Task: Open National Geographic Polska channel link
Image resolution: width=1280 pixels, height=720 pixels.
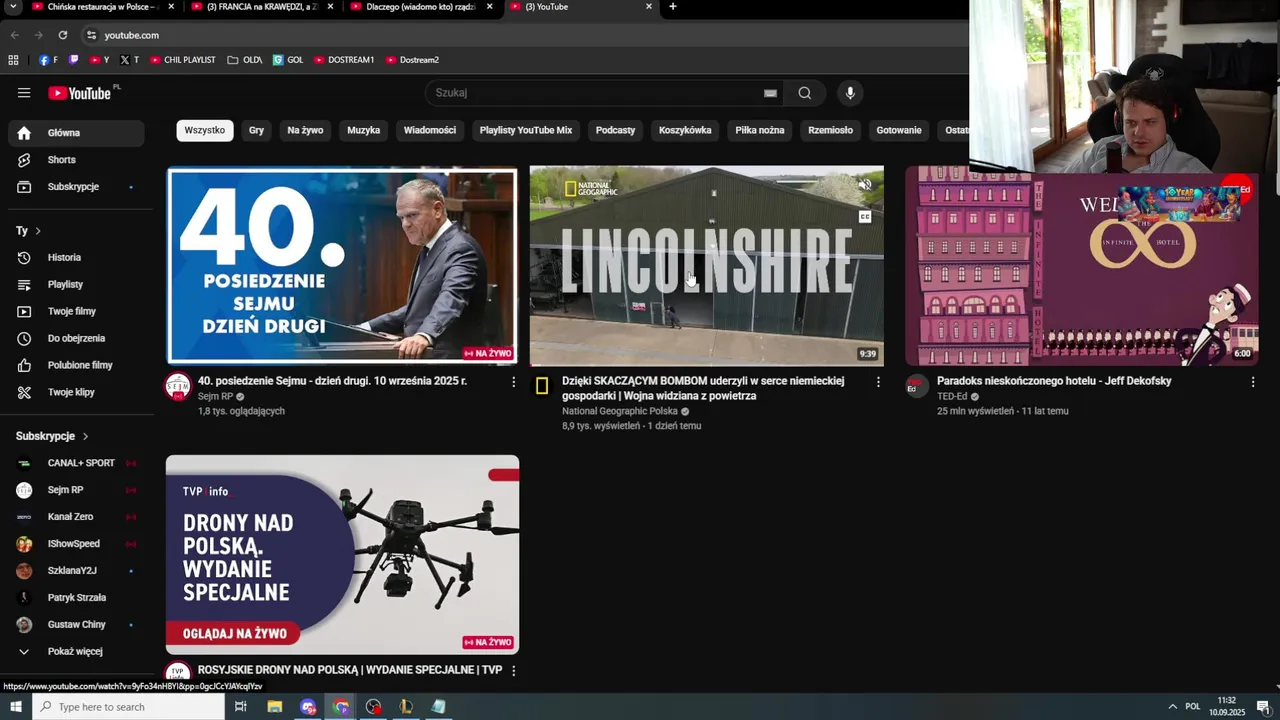Action: pos(620,411)
